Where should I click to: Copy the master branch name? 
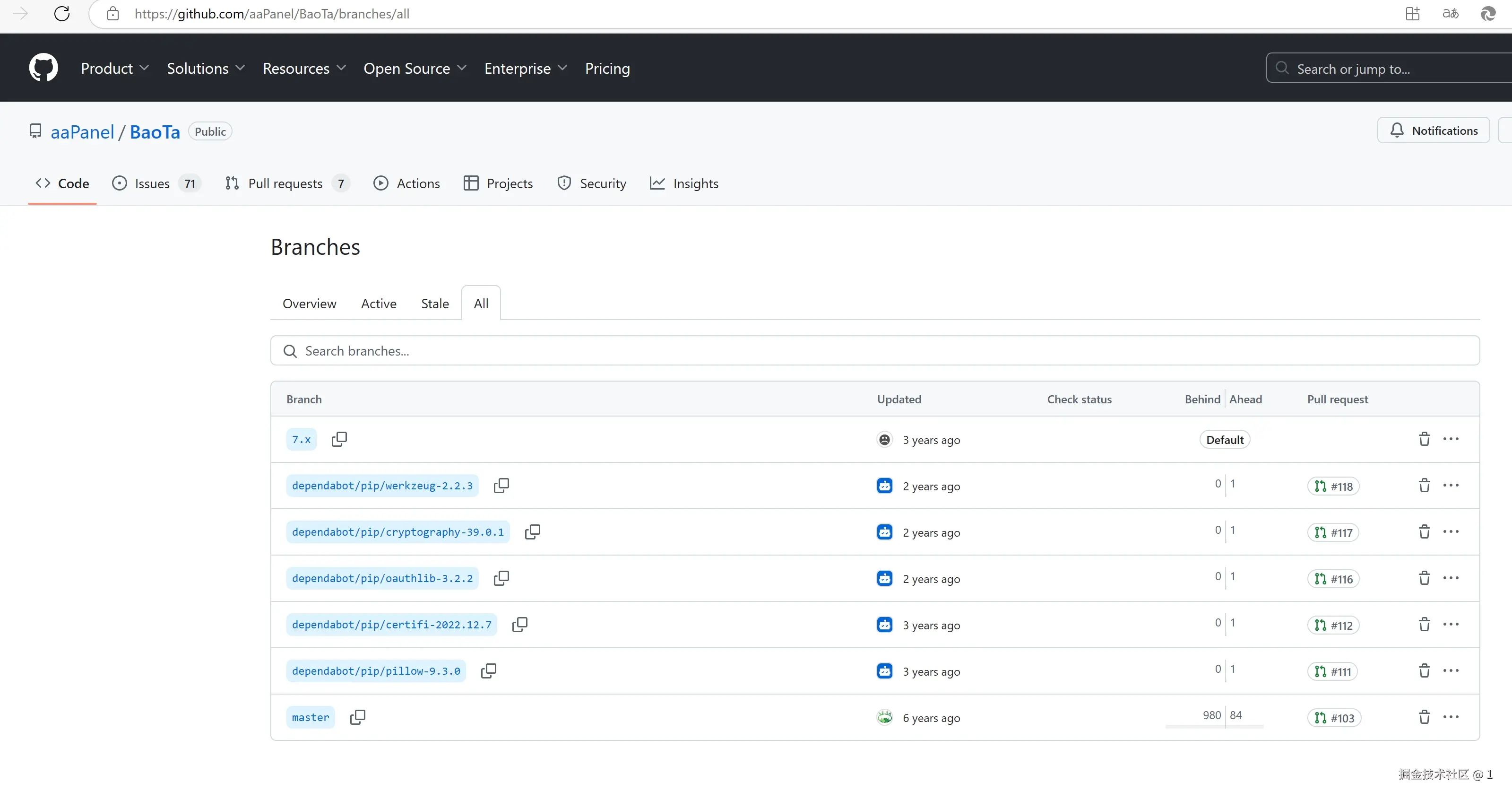(357, 717)
